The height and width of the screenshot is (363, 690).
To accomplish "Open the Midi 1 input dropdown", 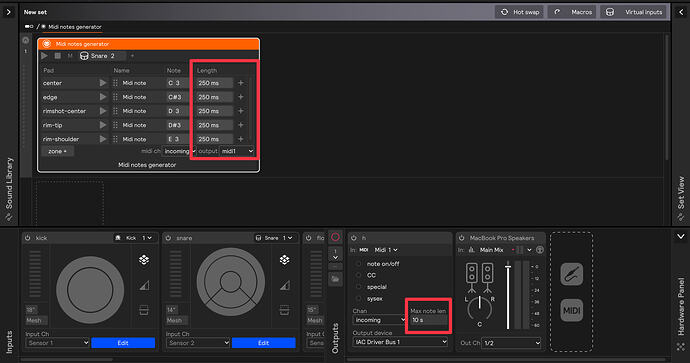I will [x=386, y=250].
